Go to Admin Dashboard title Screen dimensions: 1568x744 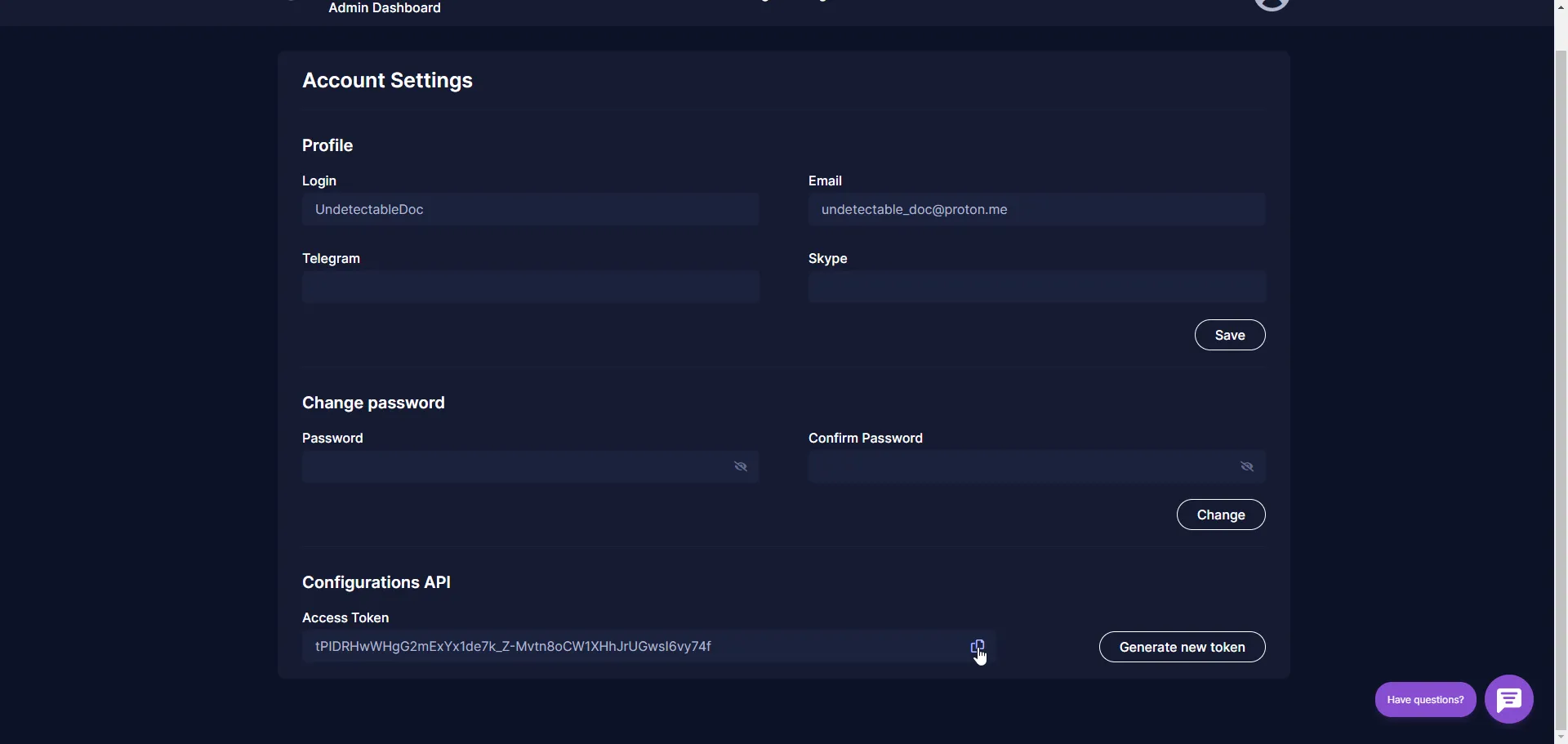pos(385,7)
